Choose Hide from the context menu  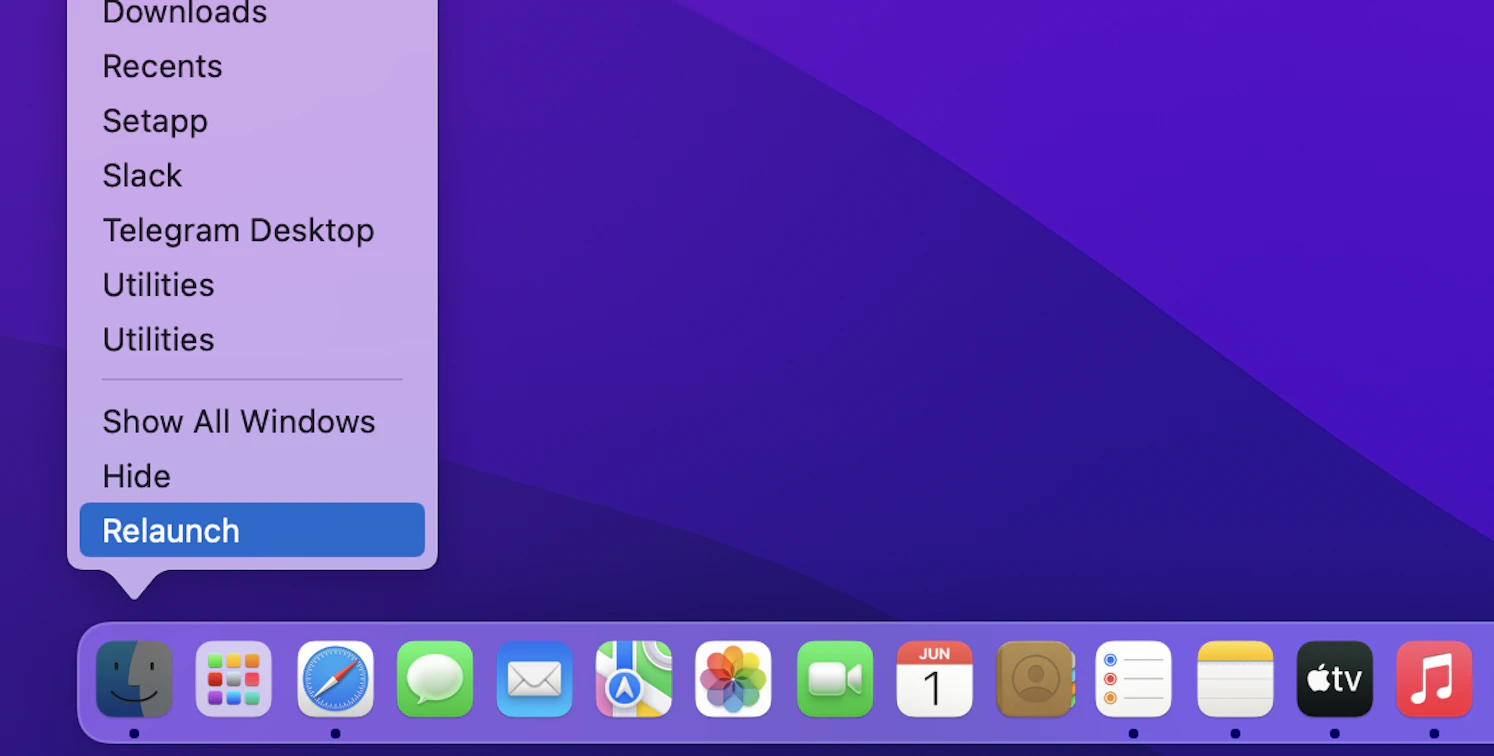click(136, 476)
